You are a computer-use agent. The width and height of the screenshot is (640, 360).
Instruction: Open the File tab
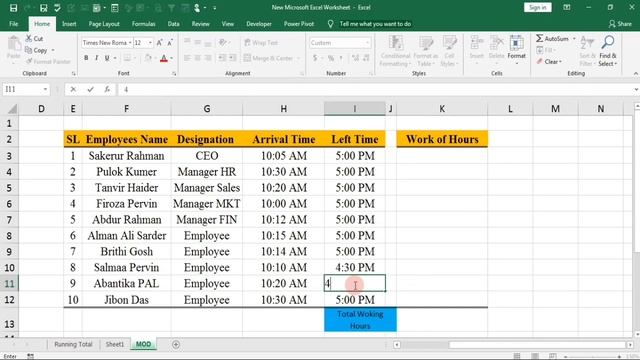pos(13,24)
